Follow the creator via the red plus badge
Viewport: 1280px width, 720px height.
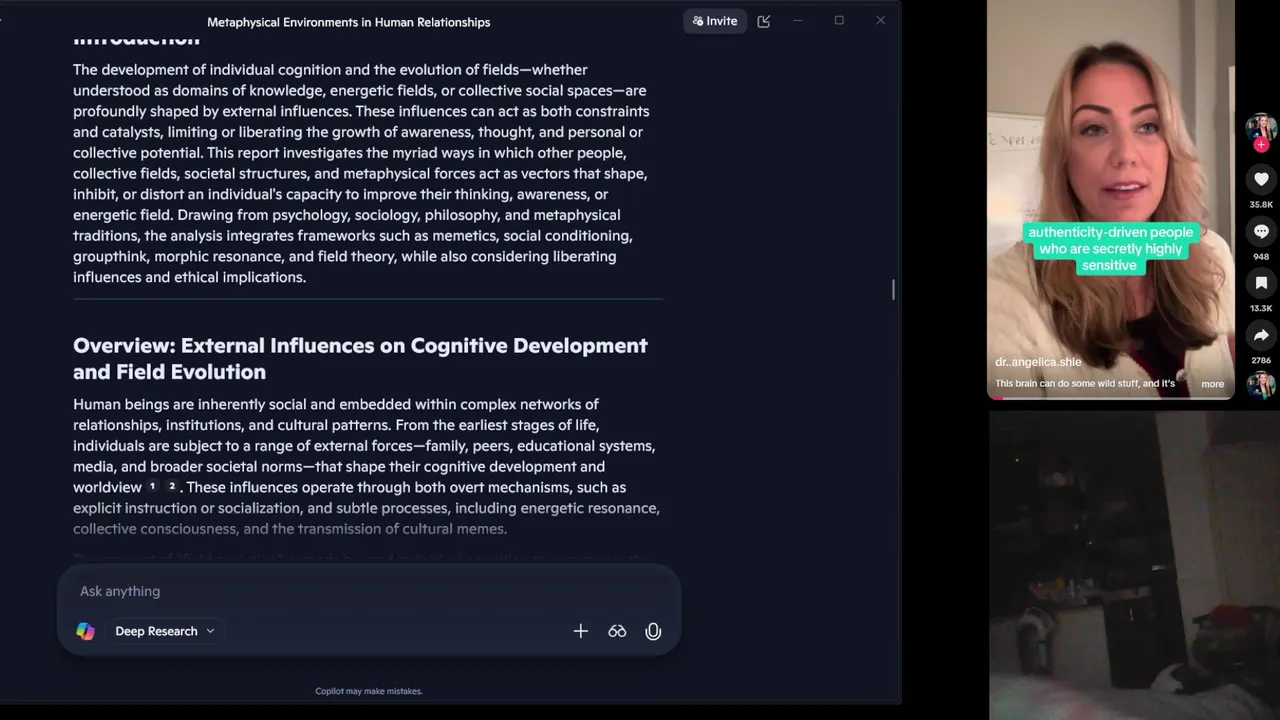tap(1261, 145)
